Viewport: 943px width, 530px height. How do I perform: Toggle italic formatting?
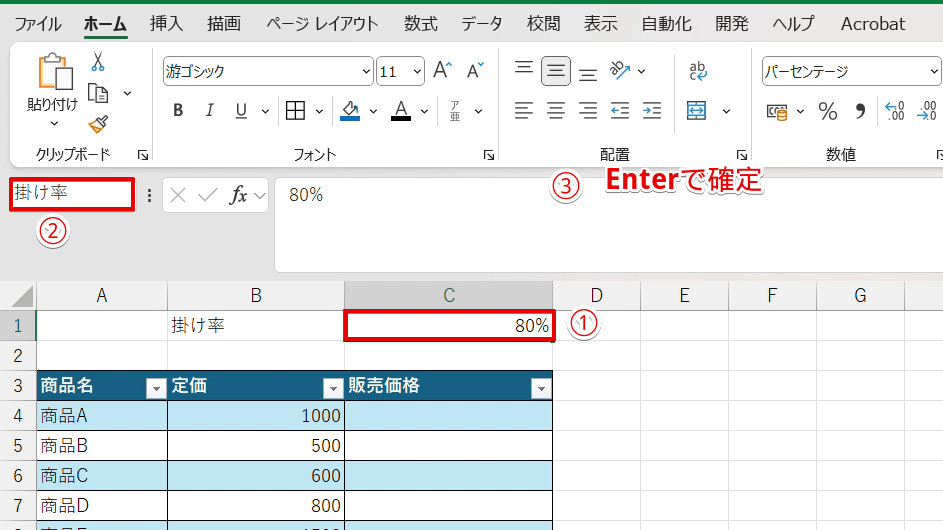pos(209,111)
